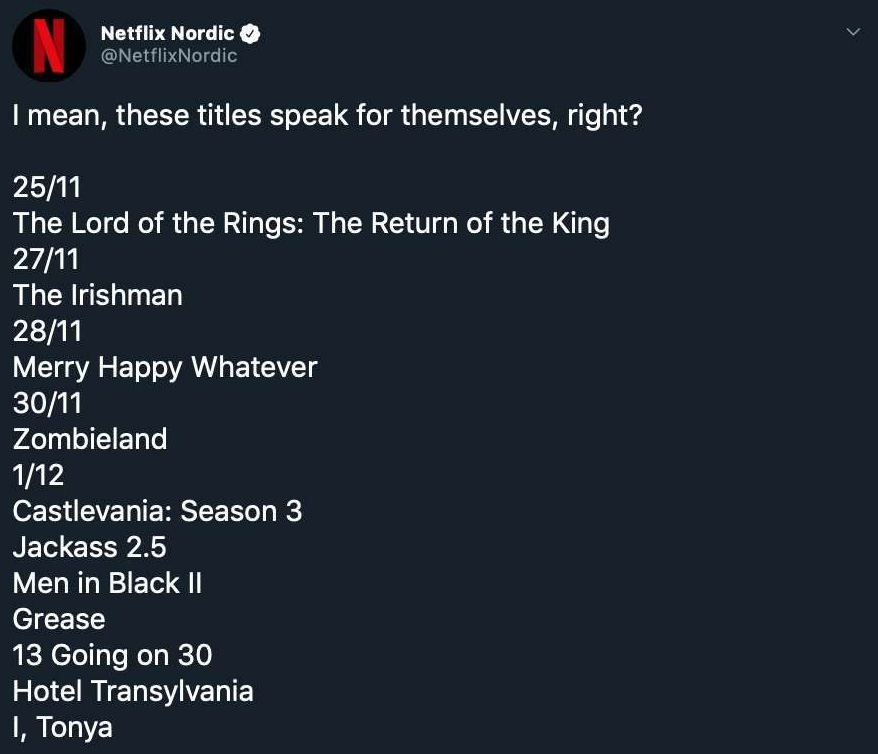Click the Grease title text

click(58, 619)
